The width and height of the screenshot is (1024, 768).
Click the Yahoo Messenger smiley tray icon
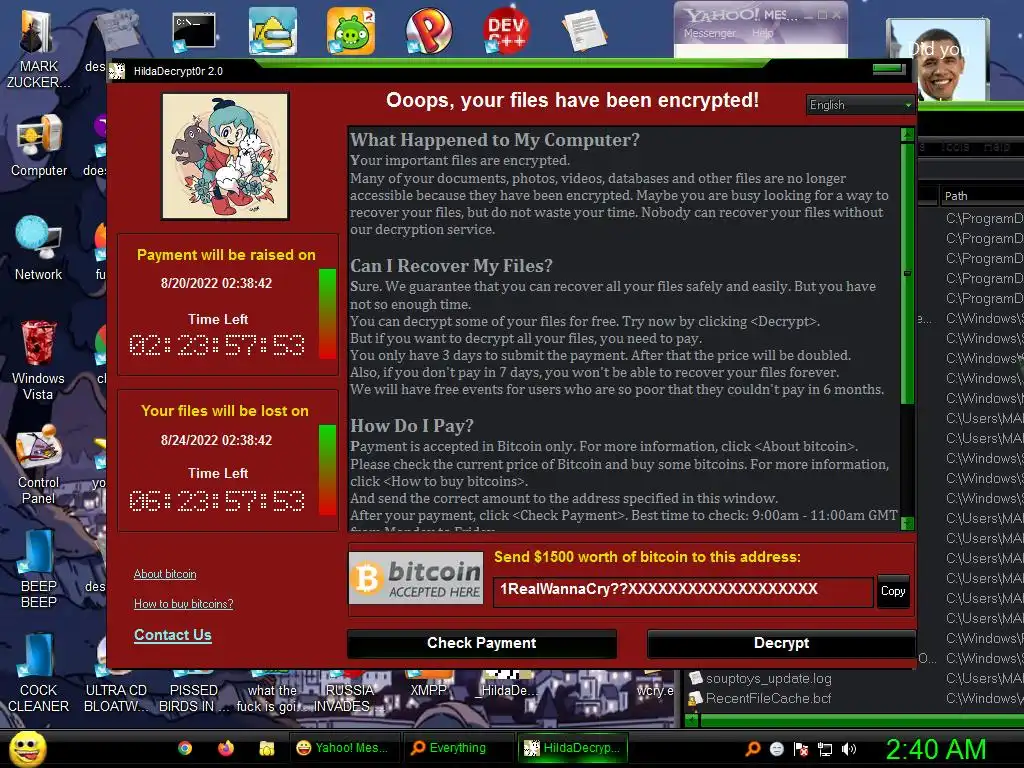click(x=776, y=749)
